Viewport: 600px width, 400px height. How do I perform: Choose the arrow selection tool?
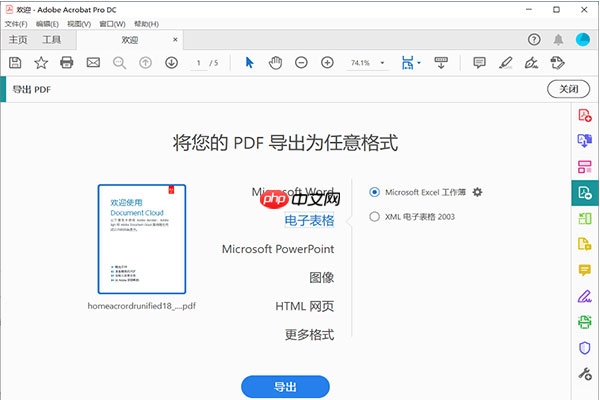[249, 62]
